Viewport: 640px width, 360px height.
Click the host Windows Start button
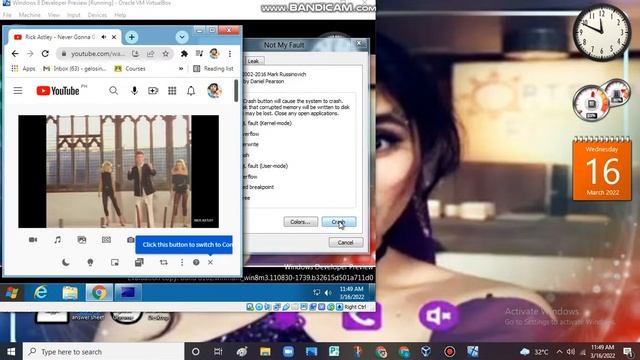pyautogui.click(x=11, y=351)
